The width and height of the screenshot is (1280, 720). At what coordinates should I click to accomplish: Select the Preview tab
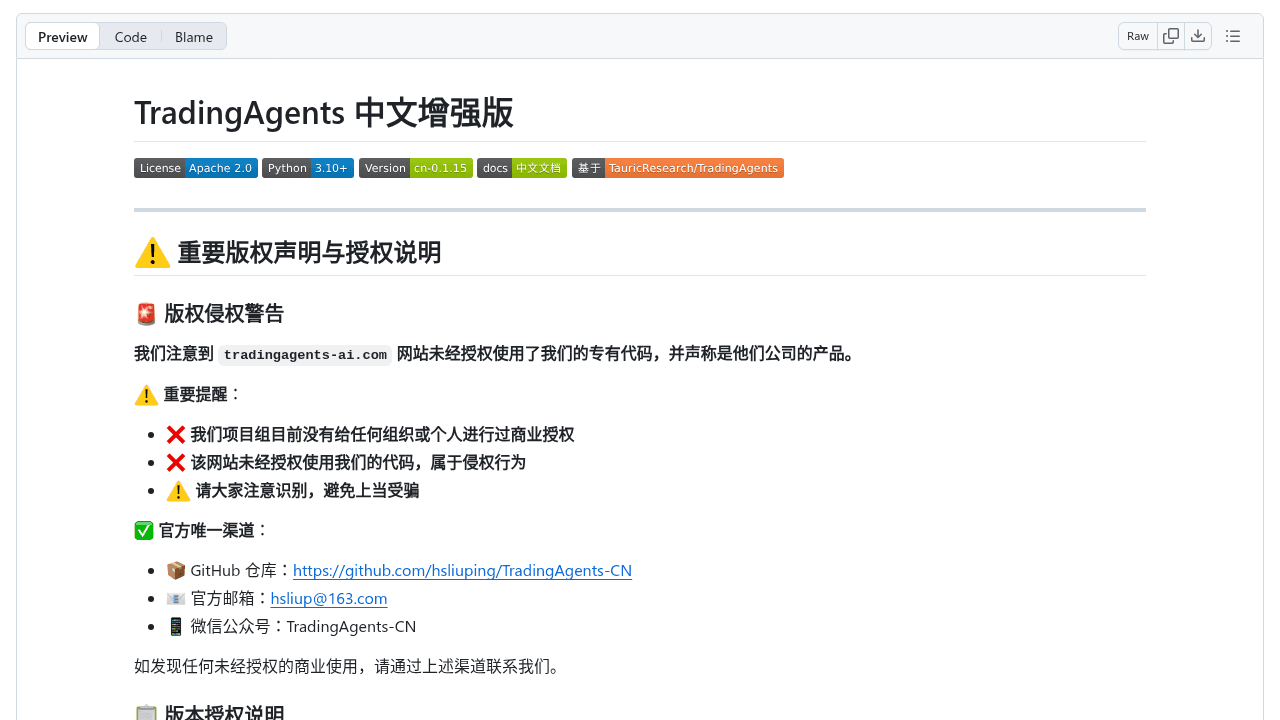click(x=62, y=36)
